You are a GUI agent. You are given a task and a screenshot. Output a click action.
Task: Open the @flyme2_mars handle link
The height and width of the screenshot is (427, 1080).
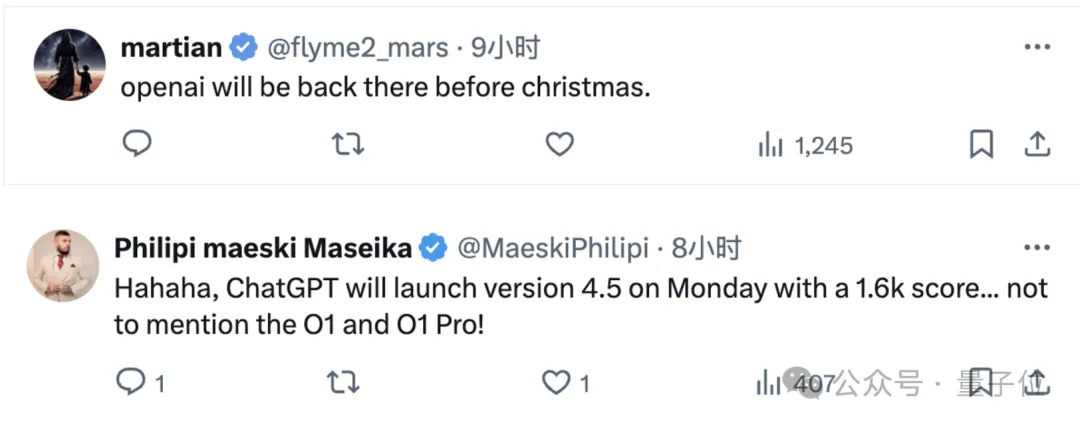(x=358, y=47)
